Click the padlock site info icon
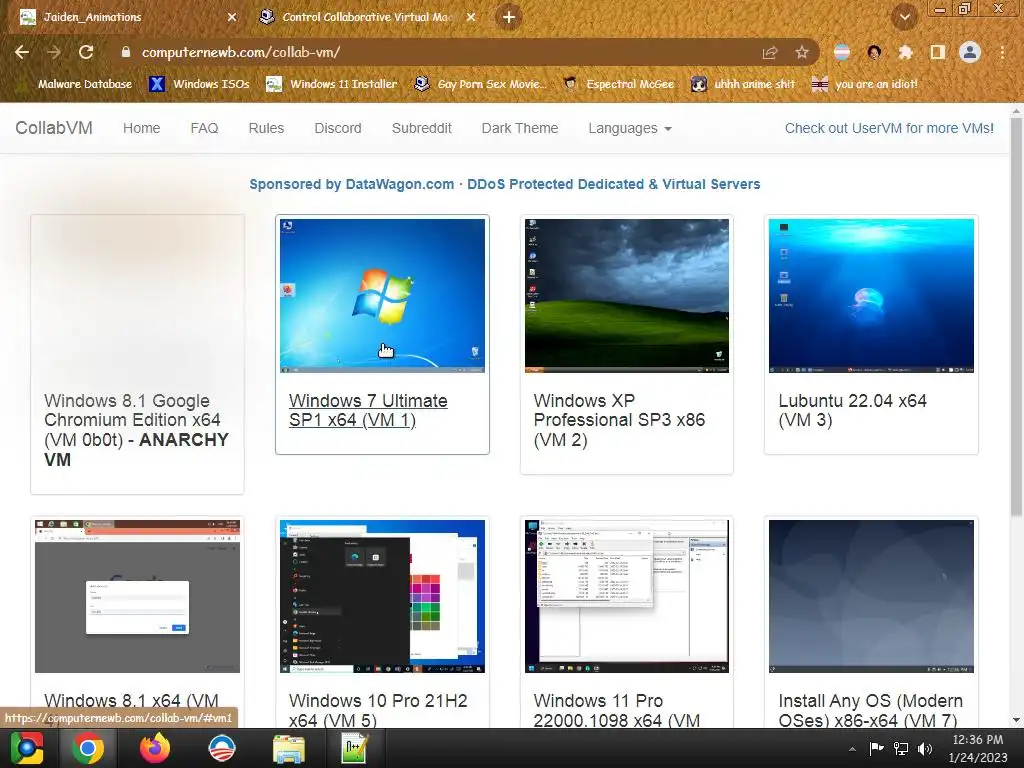 pyautogui.click(x=125, y=52)
